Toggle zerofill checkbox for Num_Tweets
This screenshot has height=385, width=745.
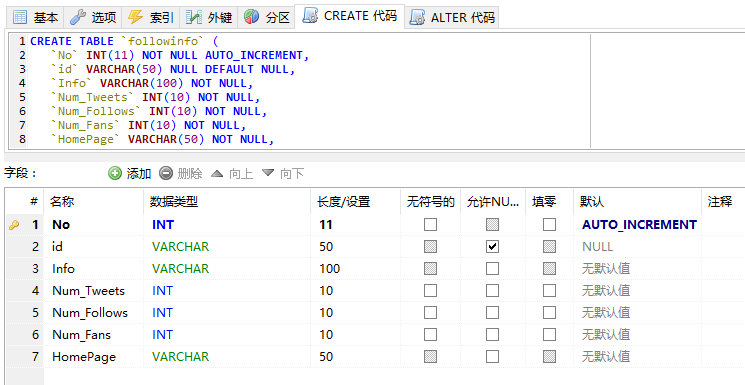(x=549, y=290)
